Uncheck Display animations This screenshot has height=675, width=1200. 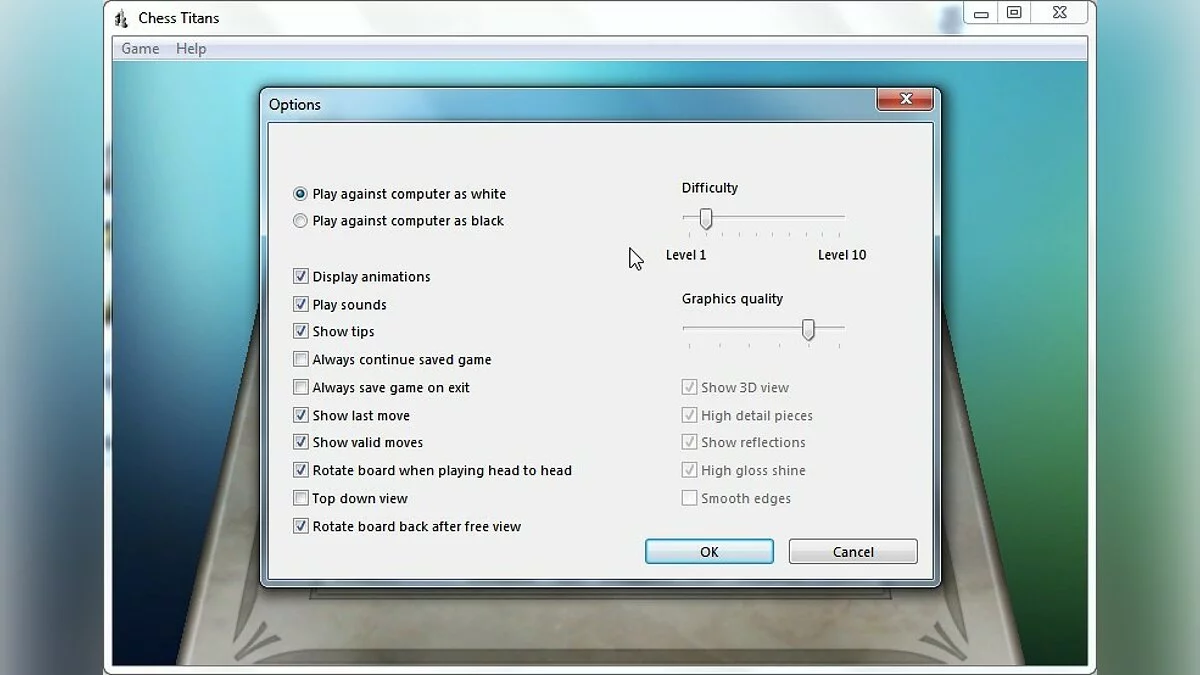click(300, 276)
